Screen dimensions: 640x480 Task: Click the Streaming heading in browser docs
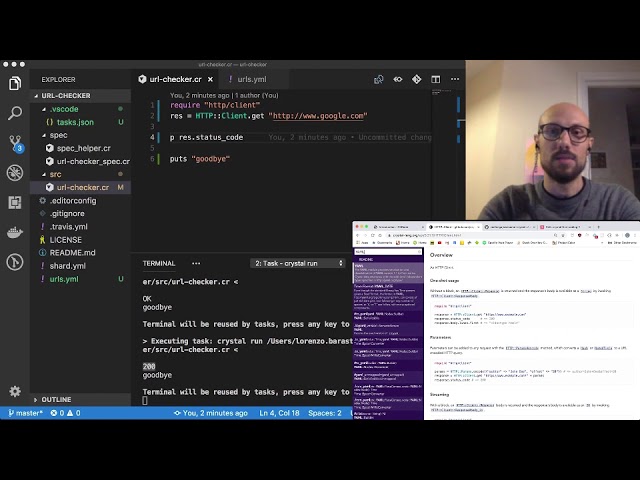pos(439,395)
